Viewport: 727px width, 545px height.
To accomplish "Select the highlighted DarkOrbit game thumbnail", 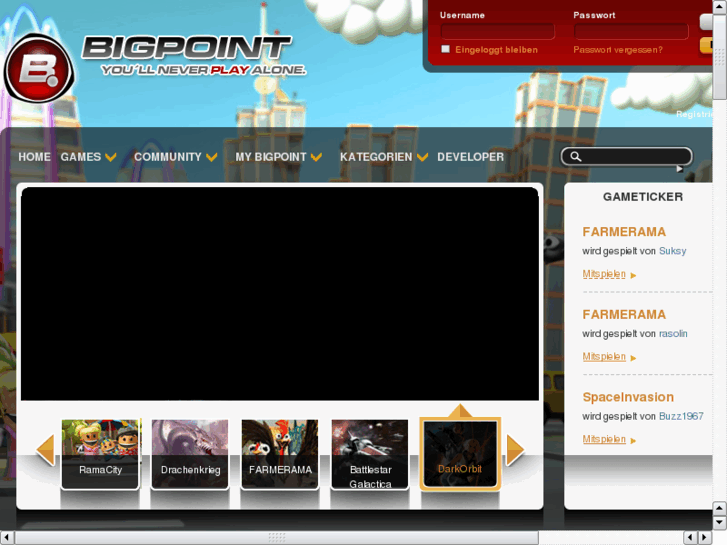I will tap(460, 454).
